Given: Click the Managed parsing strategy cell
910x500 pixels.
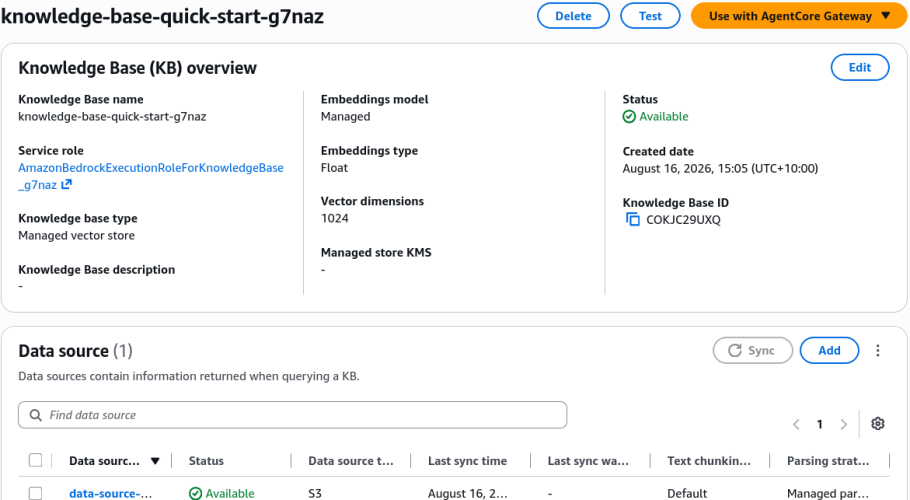Looking at the screenshot, I should click(828, 493).
